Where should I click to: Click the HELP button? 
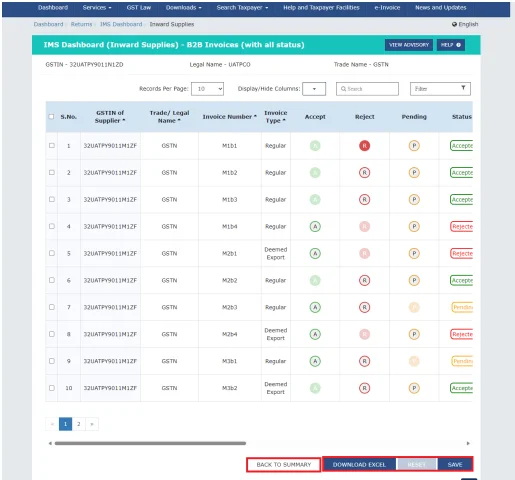click(451, 45)
